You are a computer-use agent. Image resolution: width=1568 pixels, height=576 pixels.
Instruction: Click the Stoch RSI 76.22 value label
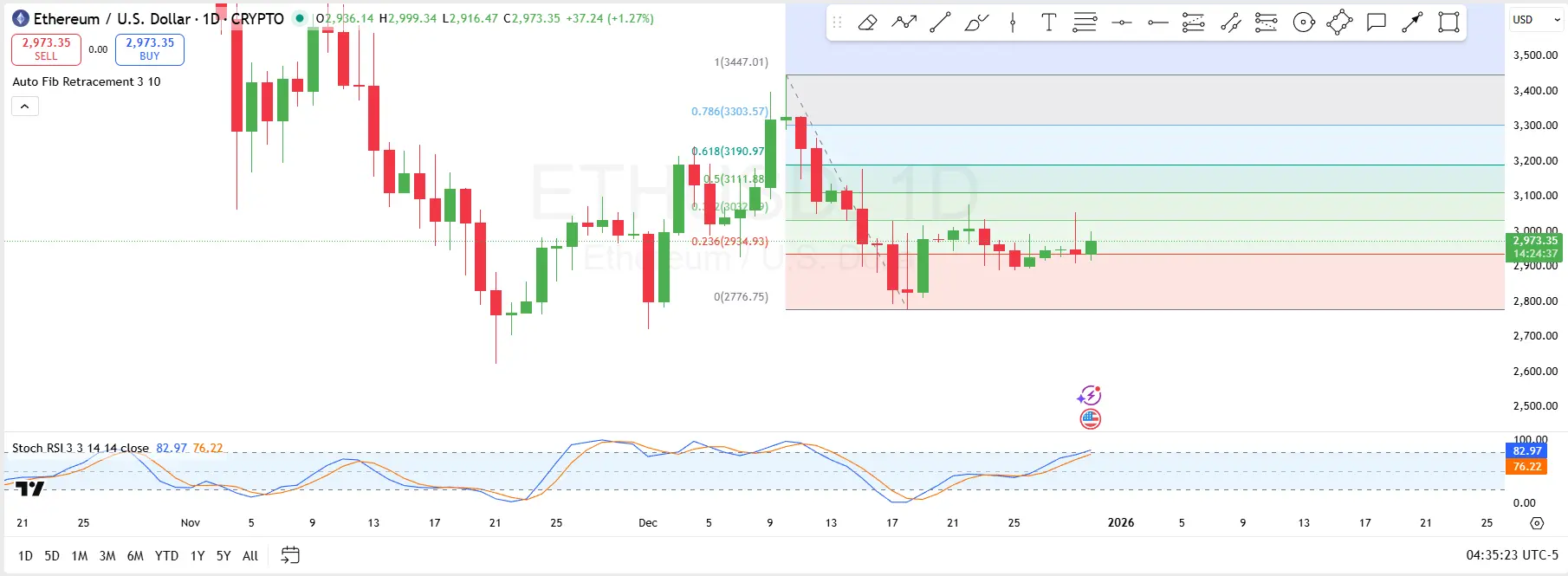coord(1527,466)
